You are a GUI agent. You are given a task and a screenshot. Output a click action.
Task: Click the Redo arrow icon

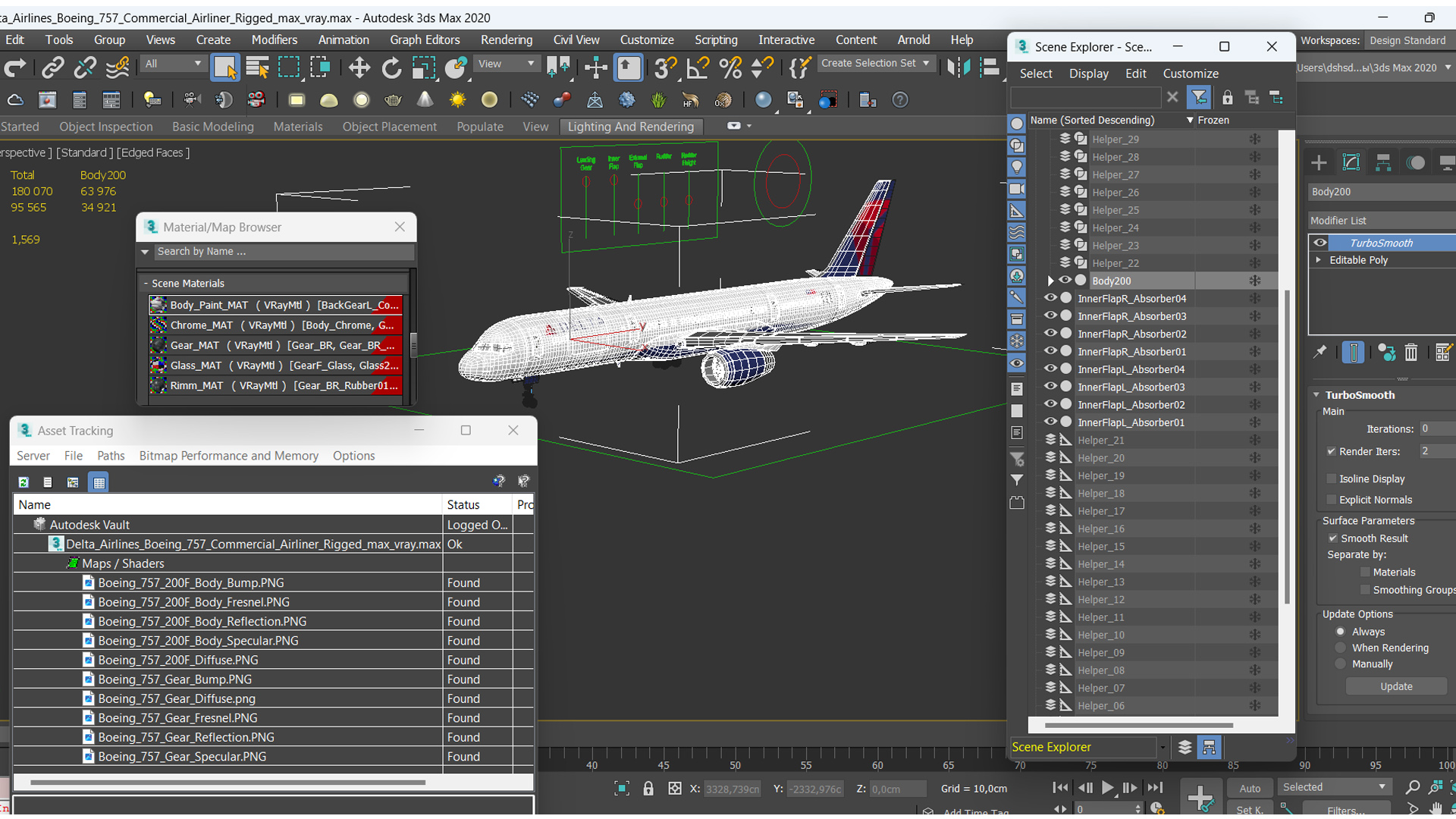15,68
